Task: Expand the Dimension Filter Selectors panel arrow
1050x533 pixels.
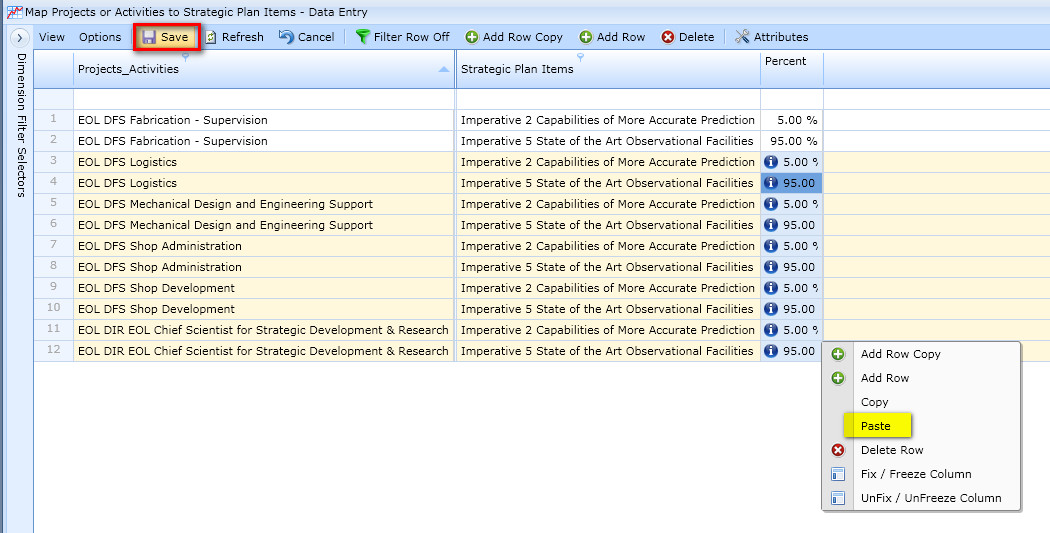Action: 20,37
